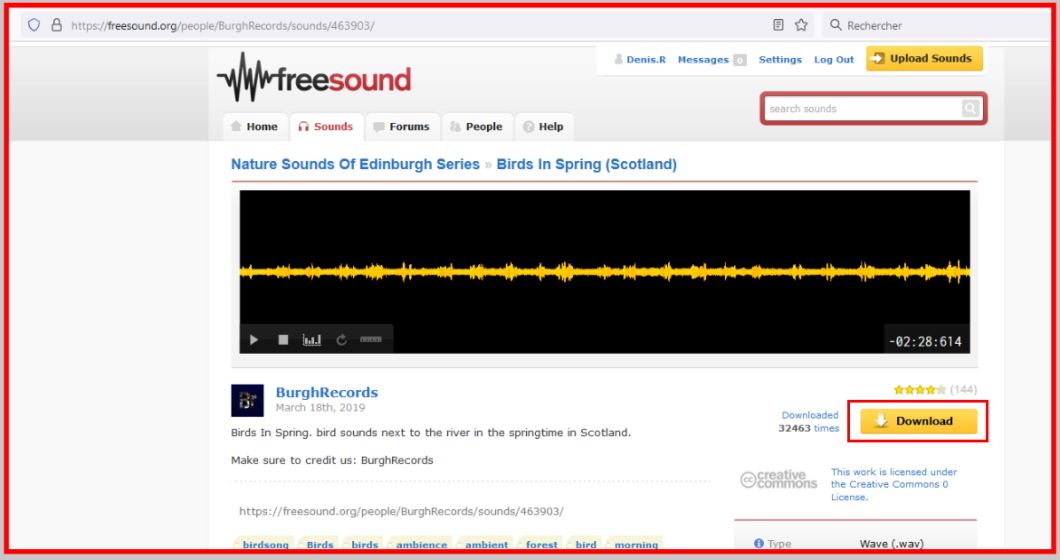Switch player to spectrogram display icon

tap(312, 340)
